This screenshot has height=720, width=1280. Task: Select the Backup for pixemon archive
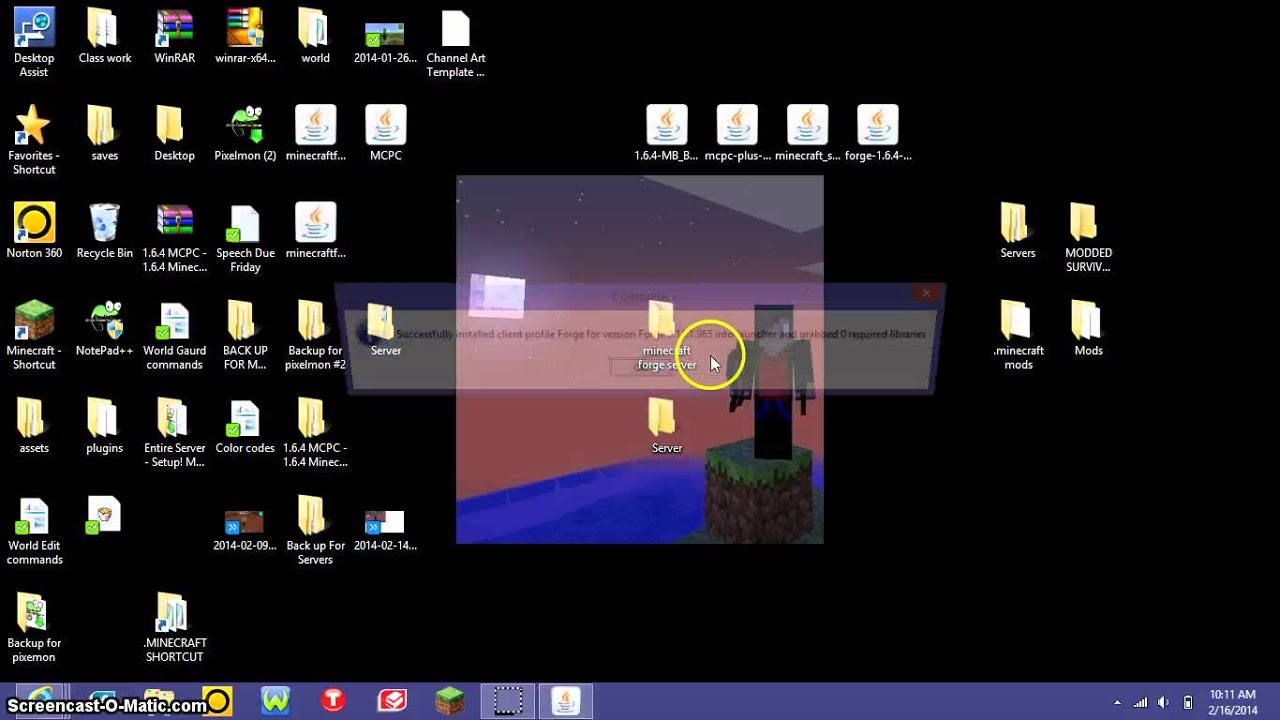pyautogui.click(x=34, y=628)
